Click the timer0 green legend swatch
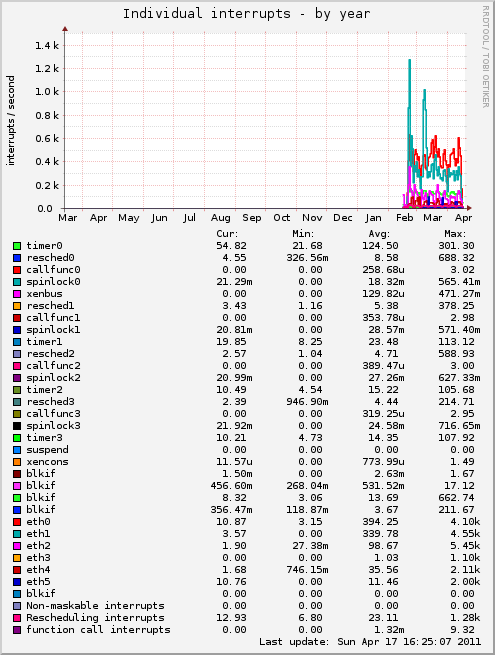The width and height of the screenshot is (495, 655). [x=17, y=246]
